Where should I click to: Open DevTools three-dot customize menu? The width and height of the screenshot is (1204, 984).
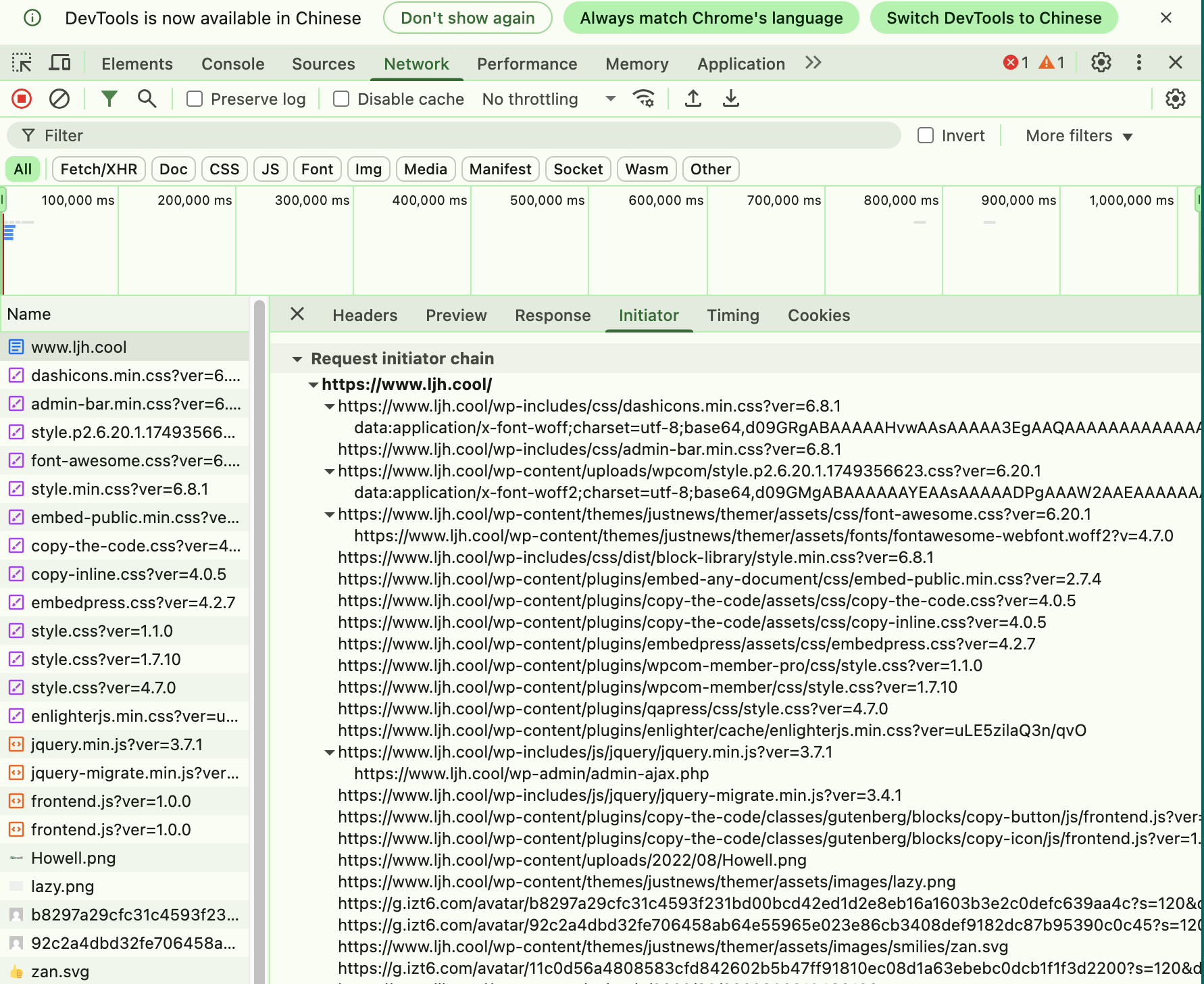click(1139, 63)
